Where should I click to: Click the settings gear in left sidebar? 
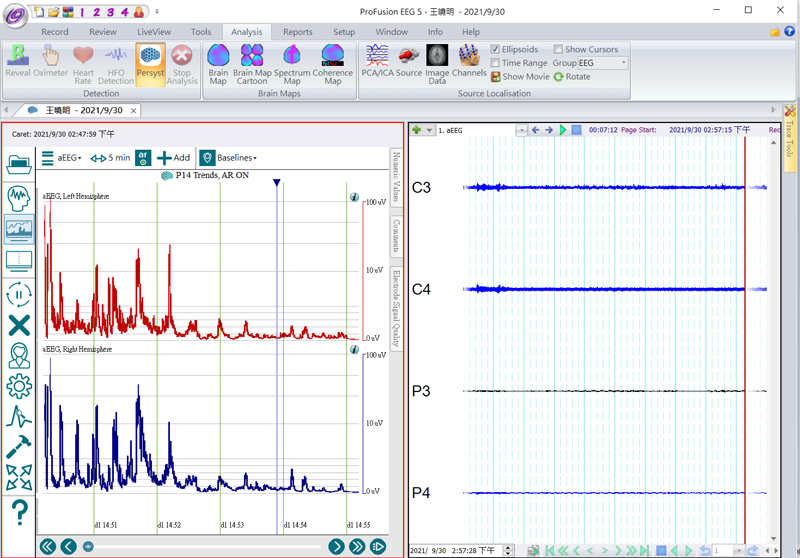click(x=19, y=386)
